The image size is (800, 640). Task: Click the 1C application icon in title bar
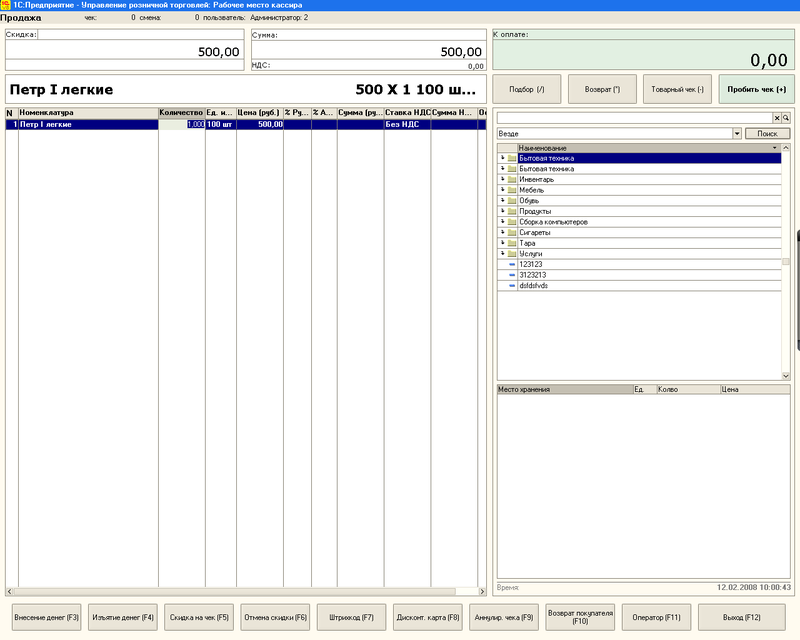coord(5,5)
